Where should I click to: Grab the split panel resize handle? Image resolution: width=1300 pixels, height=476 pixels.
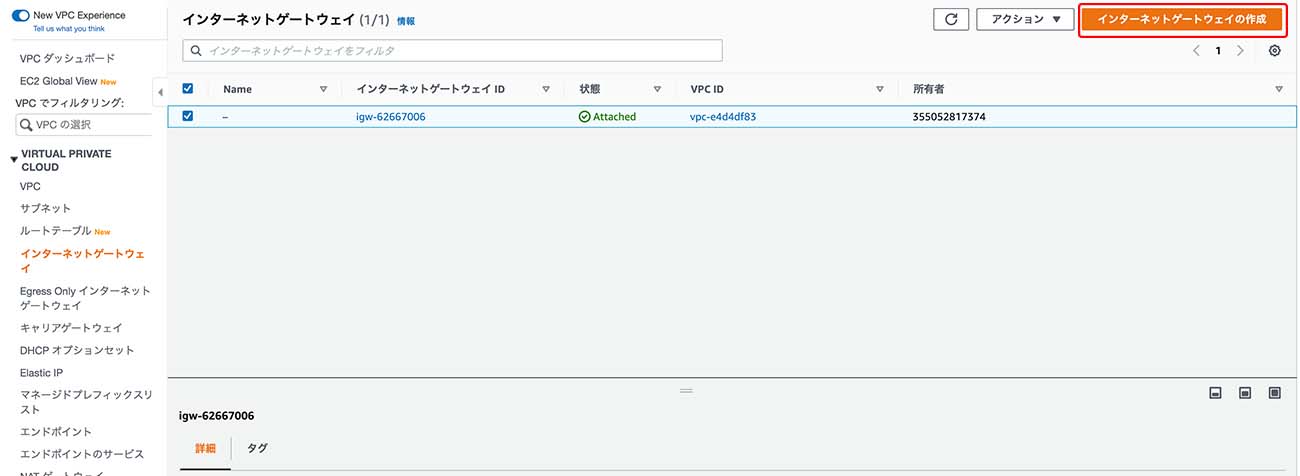click(686, 391)
